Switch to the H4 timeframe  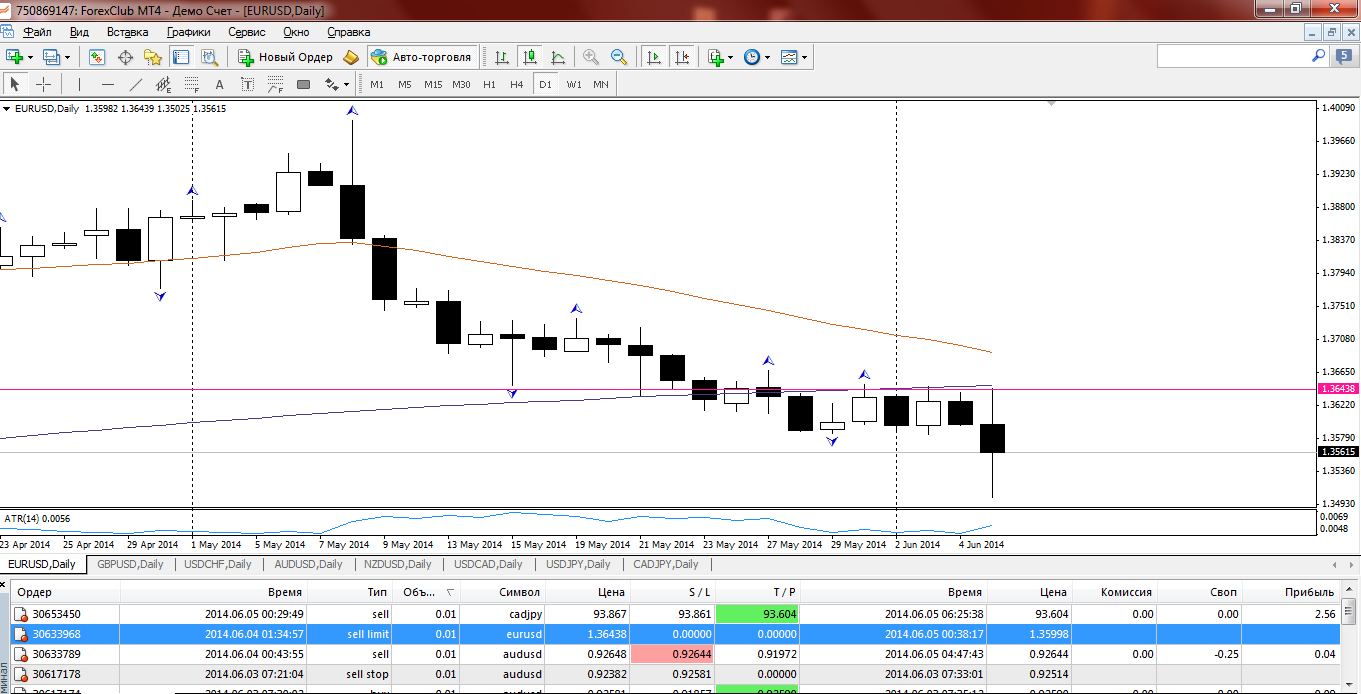[x=517, y=84]
